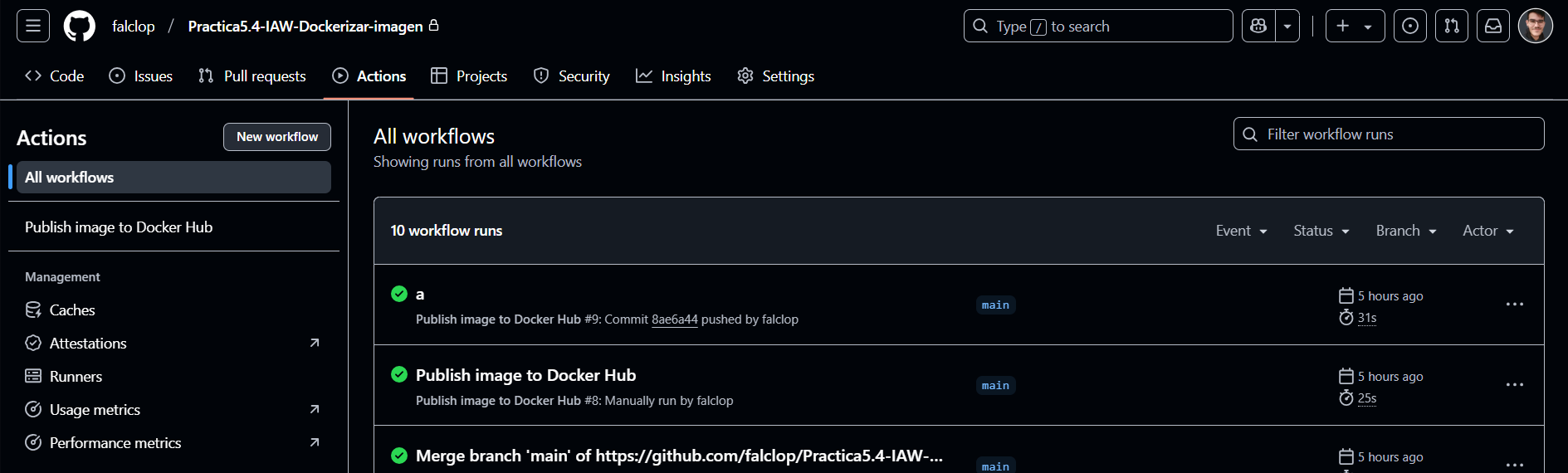Click the user profile avatar
This screenshot has height=473, width=1568.
1535,26
